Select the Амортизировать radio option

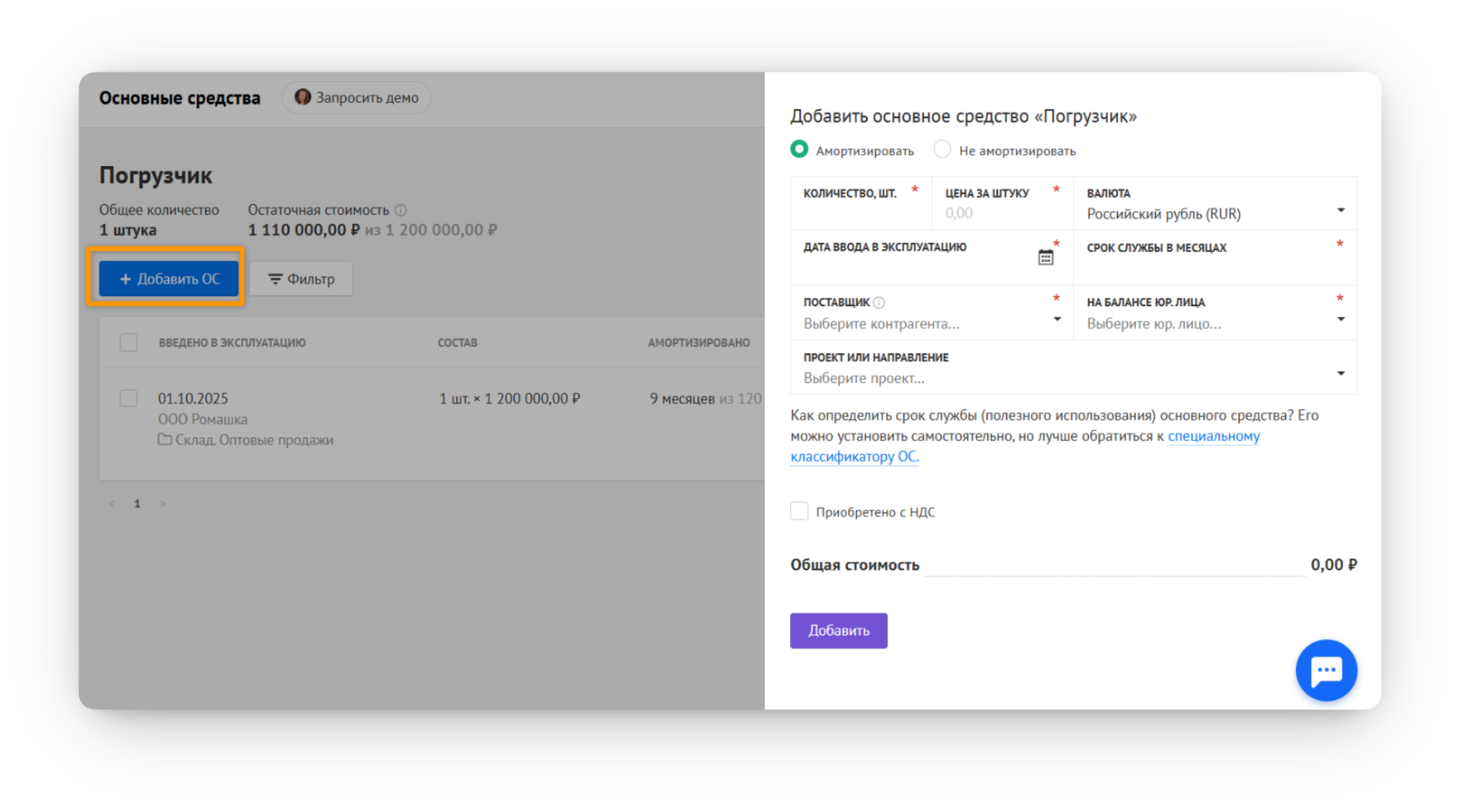tap(799, 149)
